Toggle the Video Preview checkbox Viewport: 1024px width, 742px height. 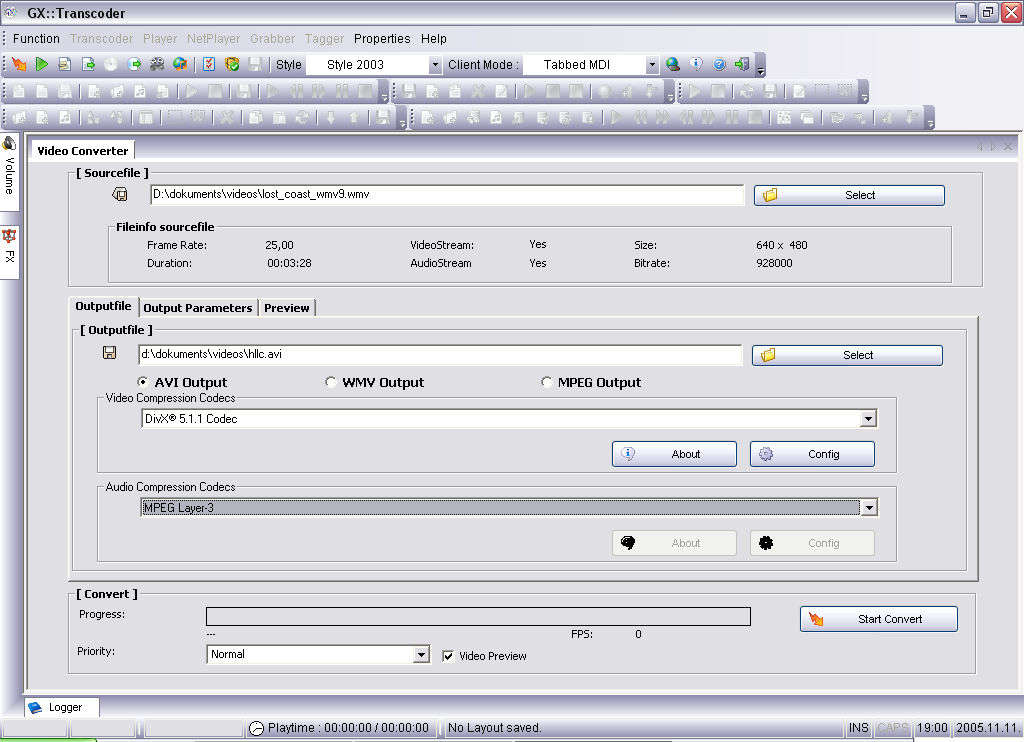tap(449, 656)
